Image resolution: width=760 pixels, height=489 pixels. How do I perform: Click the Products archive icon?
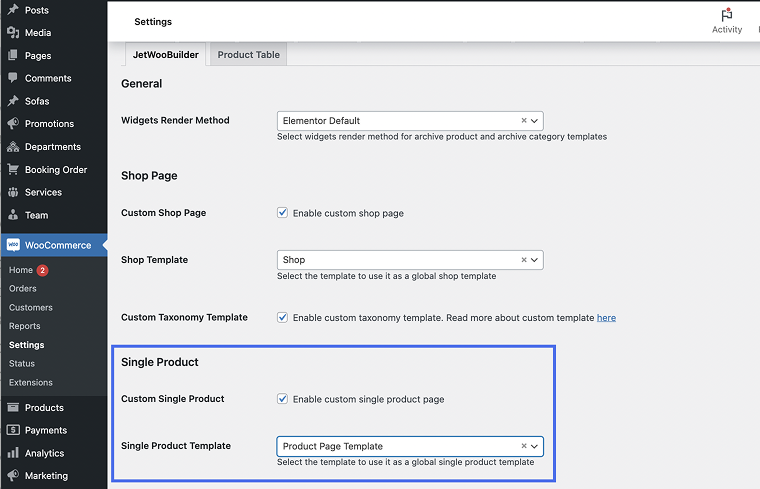pos(13,407)
